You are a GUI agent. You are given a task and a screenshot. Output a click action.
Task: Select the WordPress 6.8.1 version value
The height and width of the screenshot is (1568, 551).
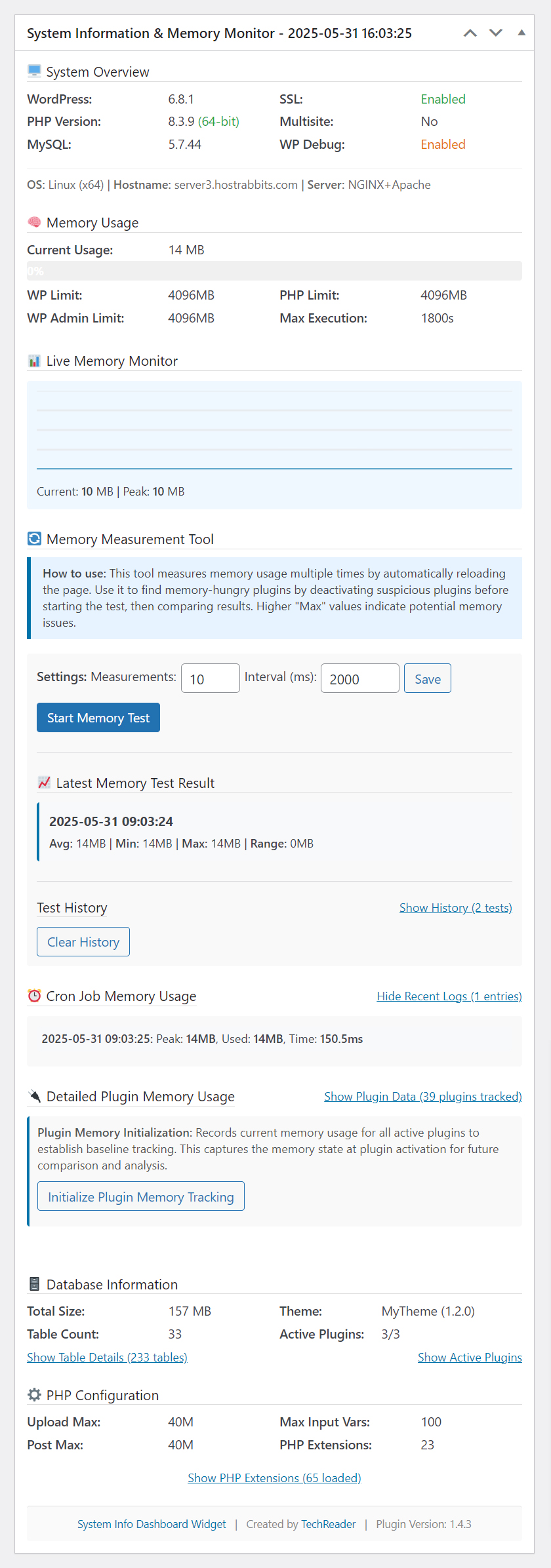pos(181,99)
